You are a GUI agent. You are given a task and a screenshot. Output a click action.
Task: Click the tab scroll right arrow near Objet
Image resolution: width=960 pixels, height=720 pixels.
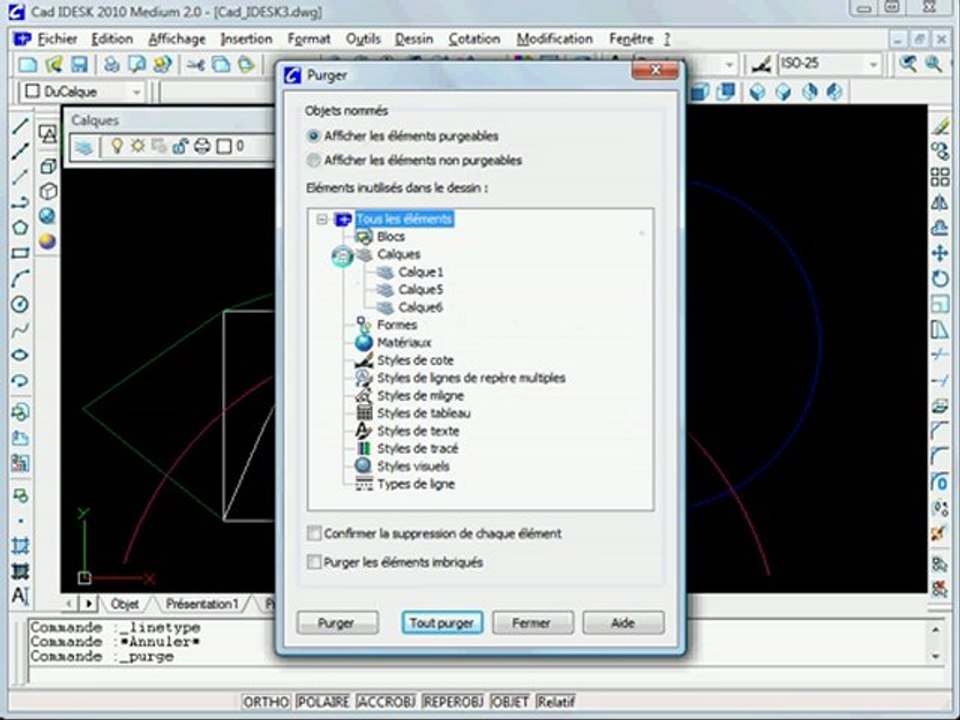coord(89,604)
